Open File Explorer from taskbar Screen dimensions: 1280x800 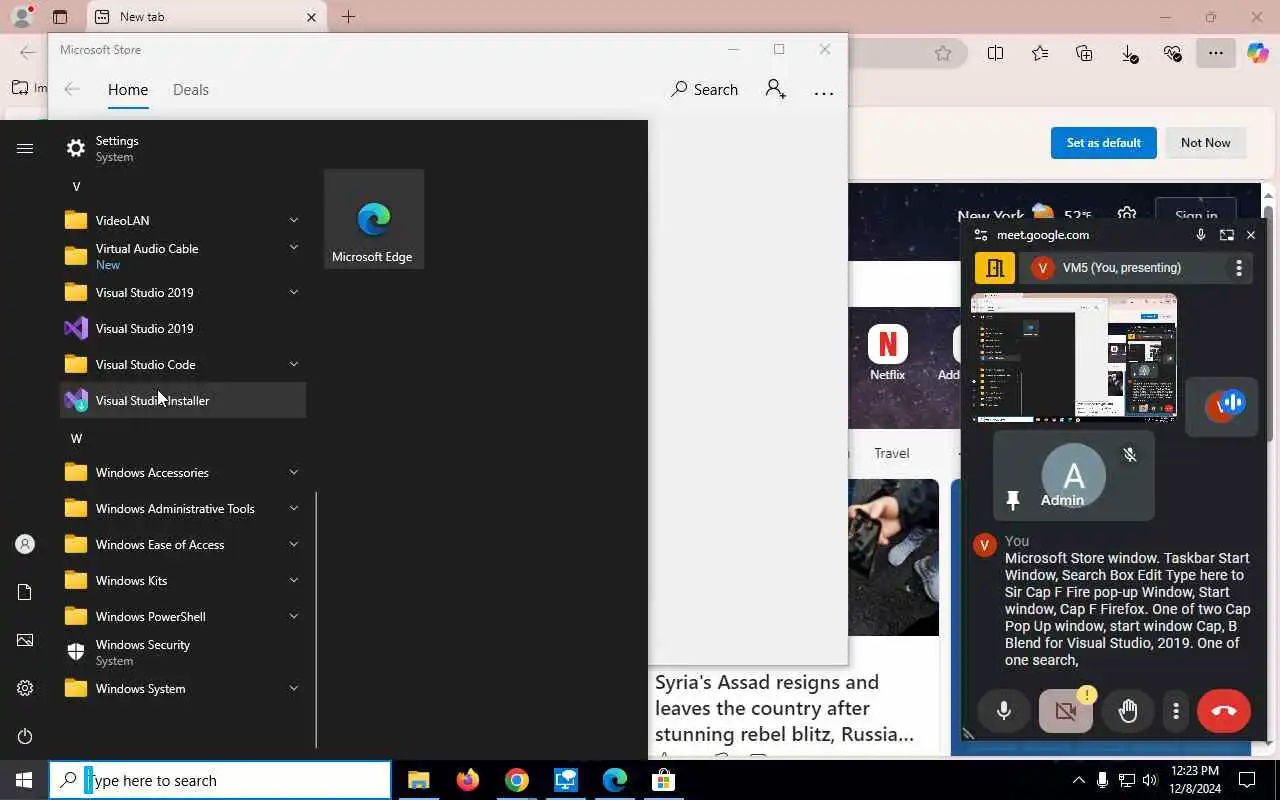[x=418, y=780]
